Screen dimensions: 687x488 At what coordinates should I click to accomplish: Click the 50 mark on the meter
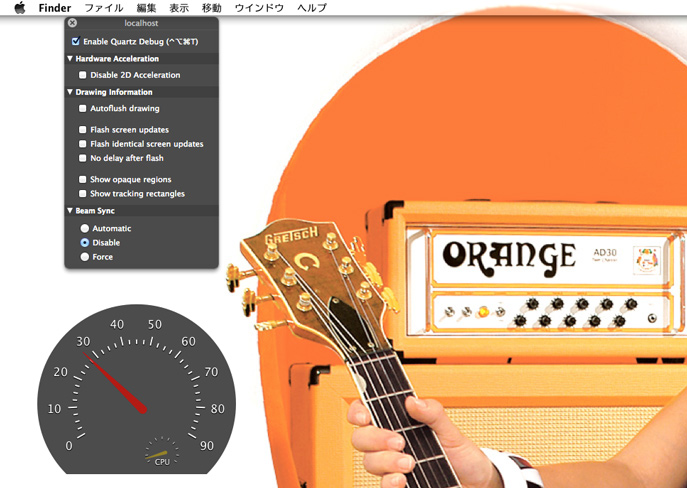coord(155,325)
